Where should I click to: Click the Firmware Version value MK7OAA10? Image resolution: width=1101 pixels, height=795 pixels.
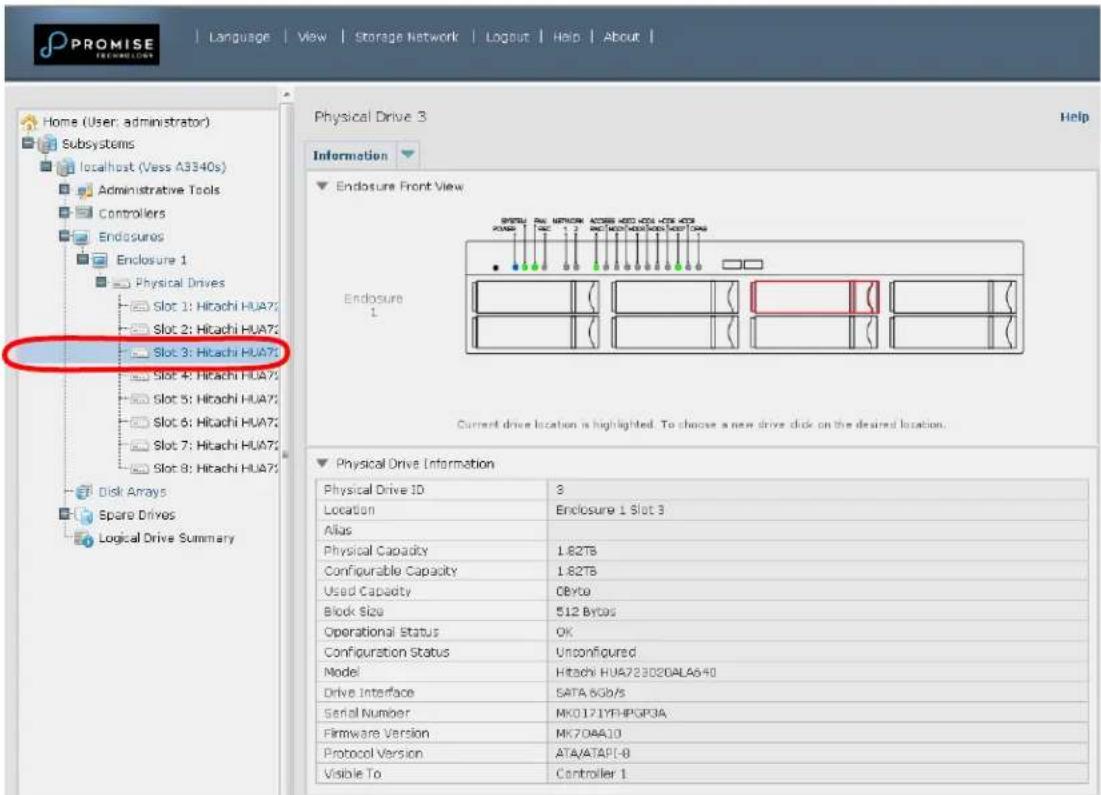(588, 734)
